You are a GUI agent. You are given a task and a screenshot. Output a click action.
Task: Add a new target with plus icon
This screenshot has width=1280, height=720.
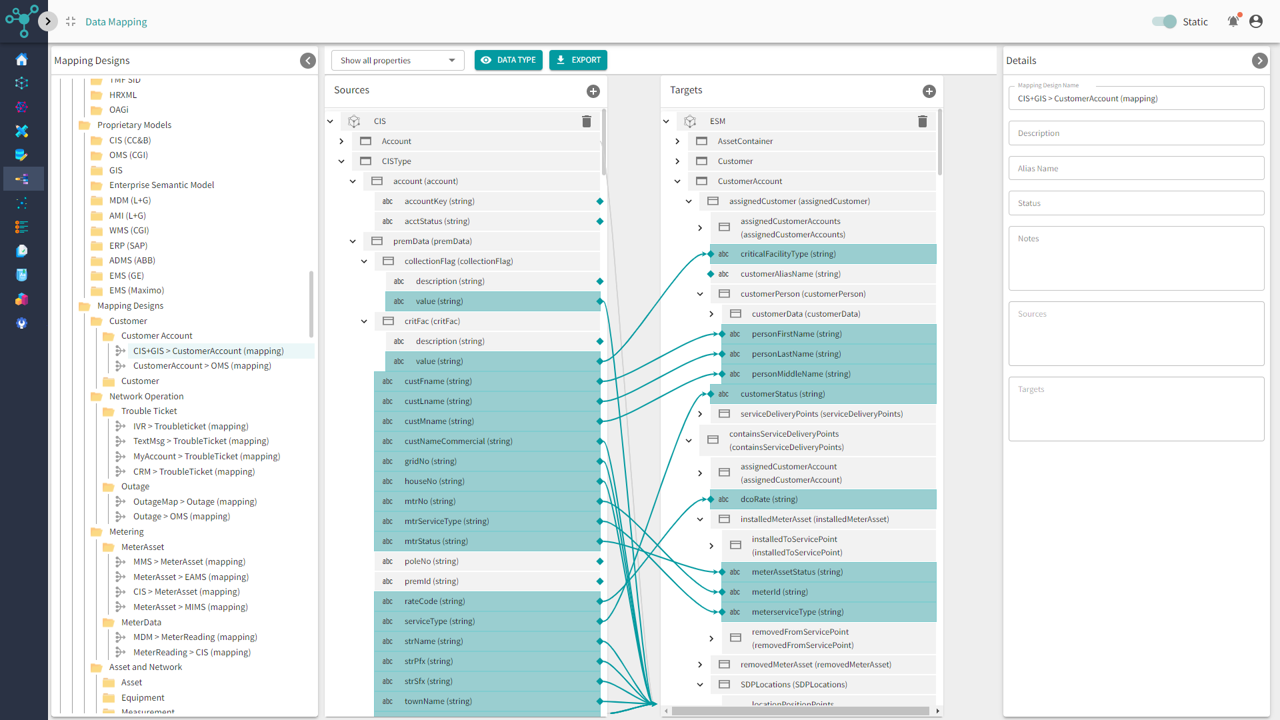tap(929, 91)
